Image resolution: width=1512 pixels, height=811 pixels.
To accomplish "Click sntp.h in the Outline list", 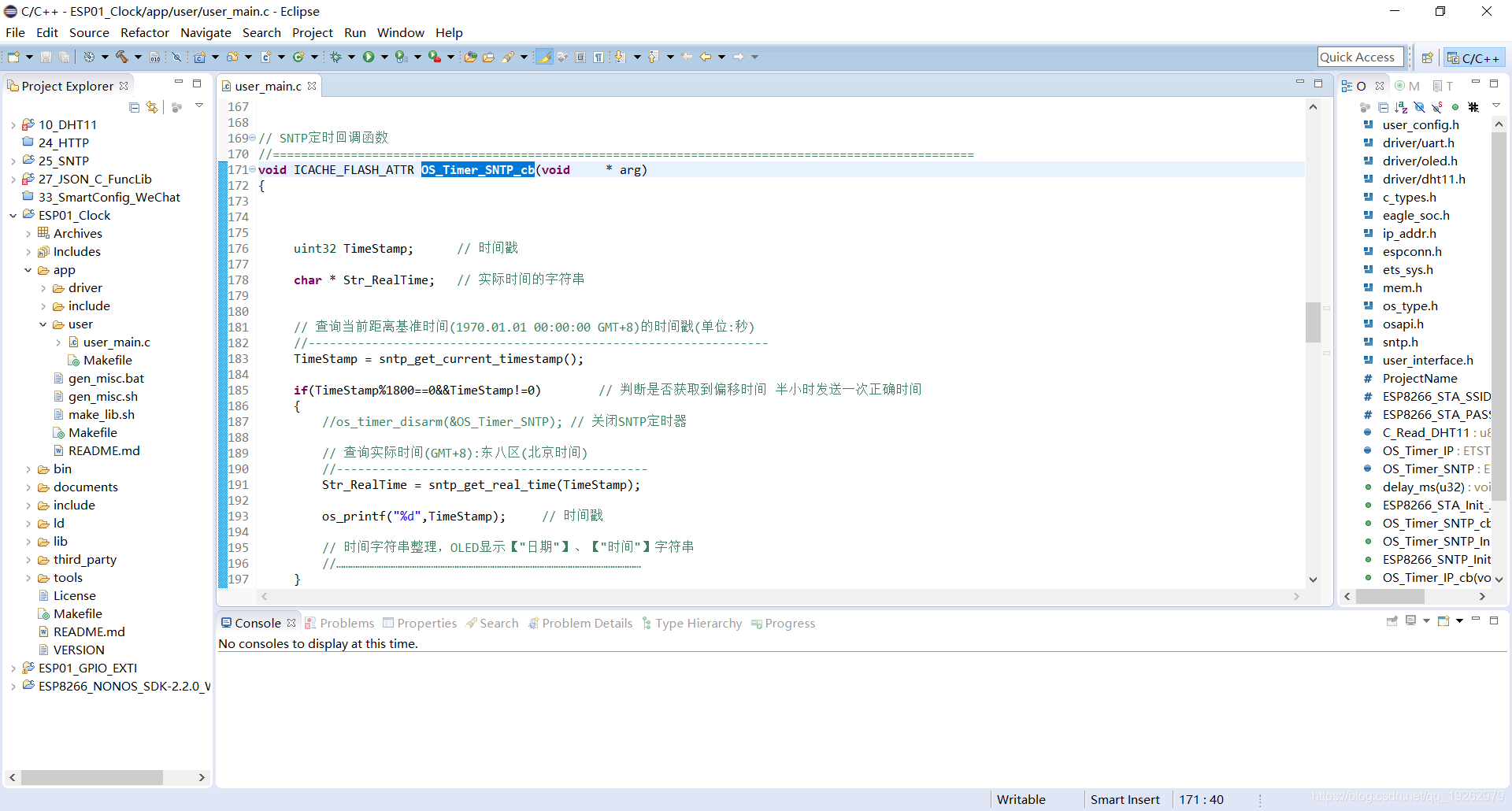I will tap(1399, 342).
